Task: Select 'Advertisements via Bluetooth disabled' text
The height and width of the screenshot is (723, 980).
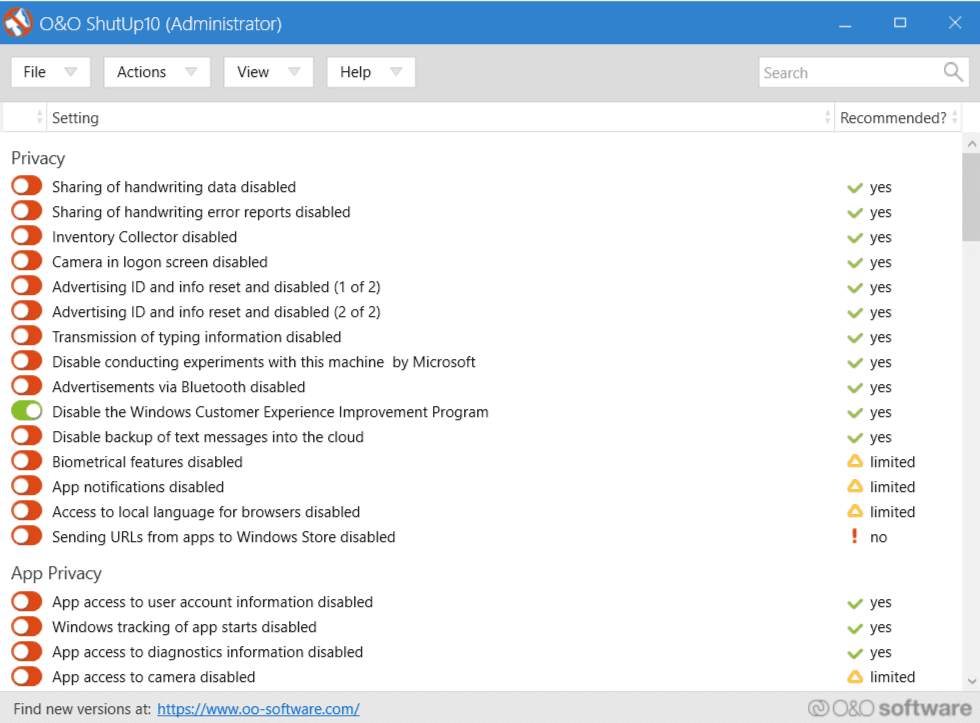Action: tap(178, 387)
